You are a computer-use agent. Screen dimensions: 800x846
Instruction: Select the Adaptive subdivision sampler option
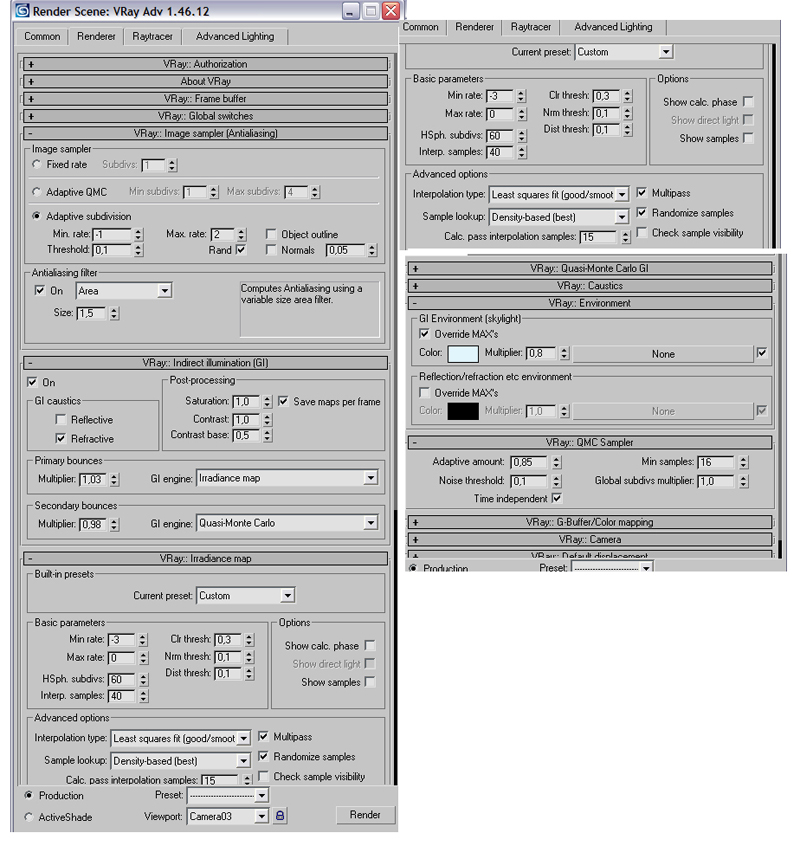point(37,216)
